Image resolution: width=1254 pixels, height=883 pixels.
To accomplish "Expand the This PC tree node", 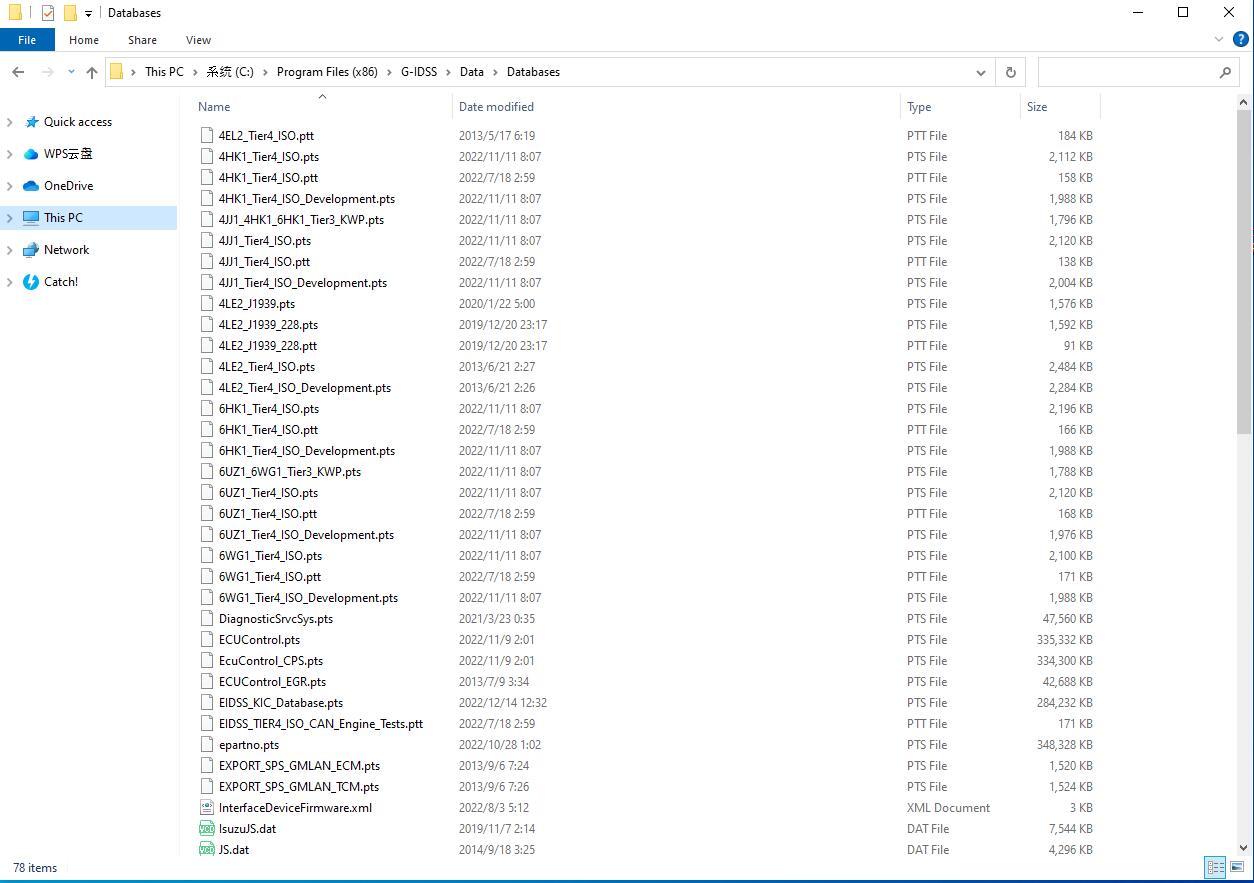I will [x=10, y=218].
